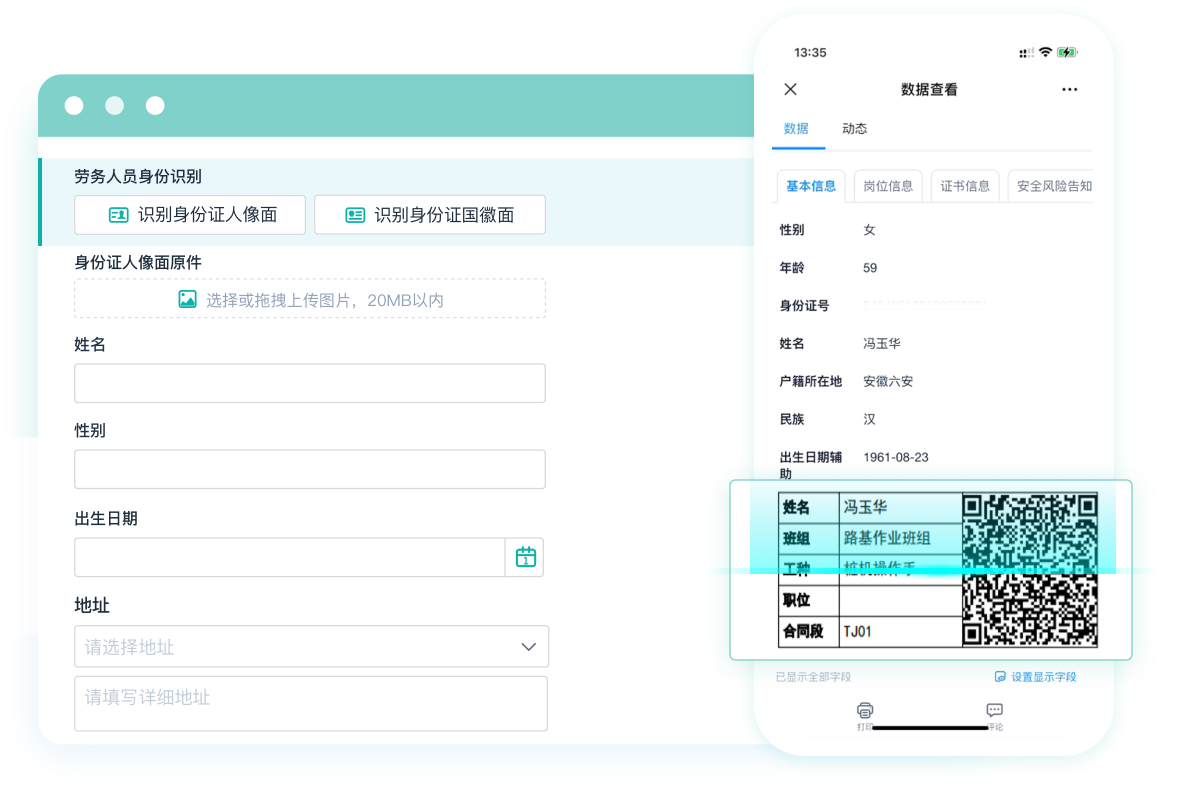Close the 数据查看 page with X icon

pos(790,89)
